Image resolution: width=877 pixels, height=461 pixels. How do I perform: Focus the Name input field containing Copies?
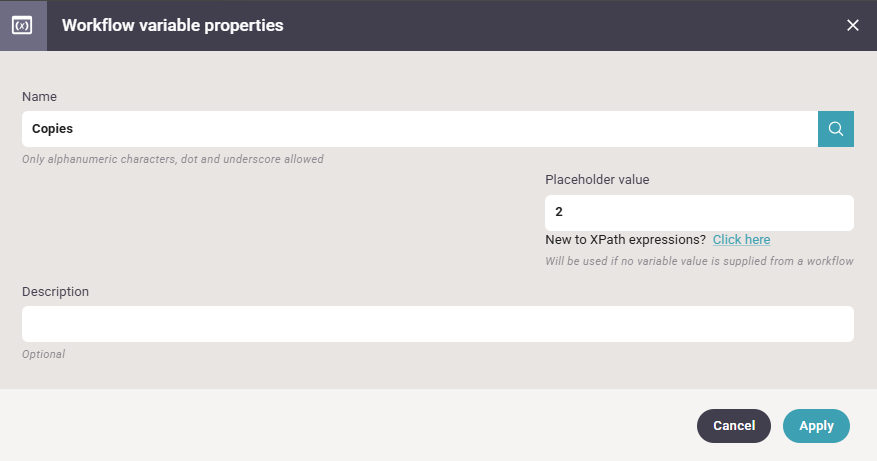click(419, 129)
